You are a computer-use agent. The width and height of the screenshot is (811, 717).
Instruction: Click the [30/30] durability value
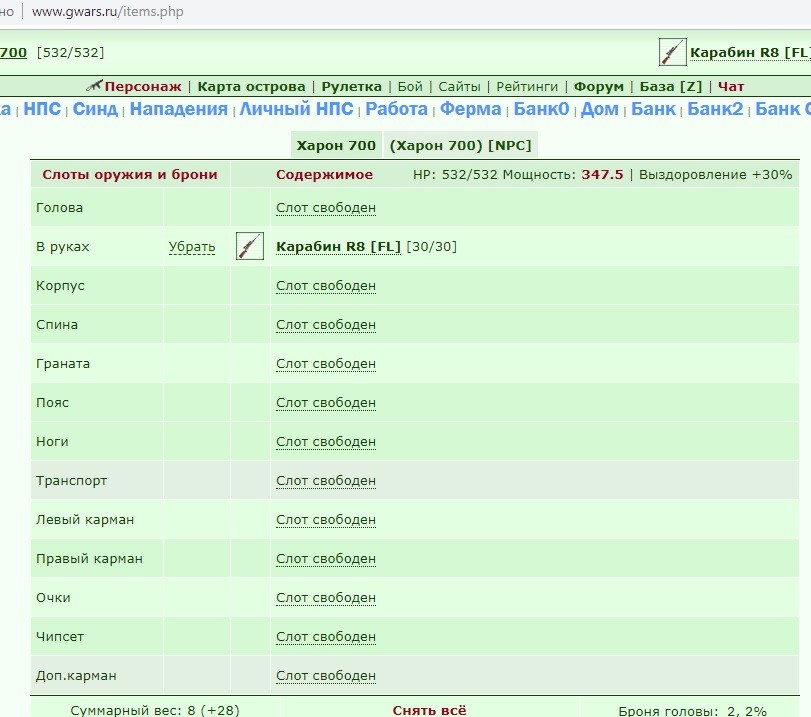click(x=431, y=247)
